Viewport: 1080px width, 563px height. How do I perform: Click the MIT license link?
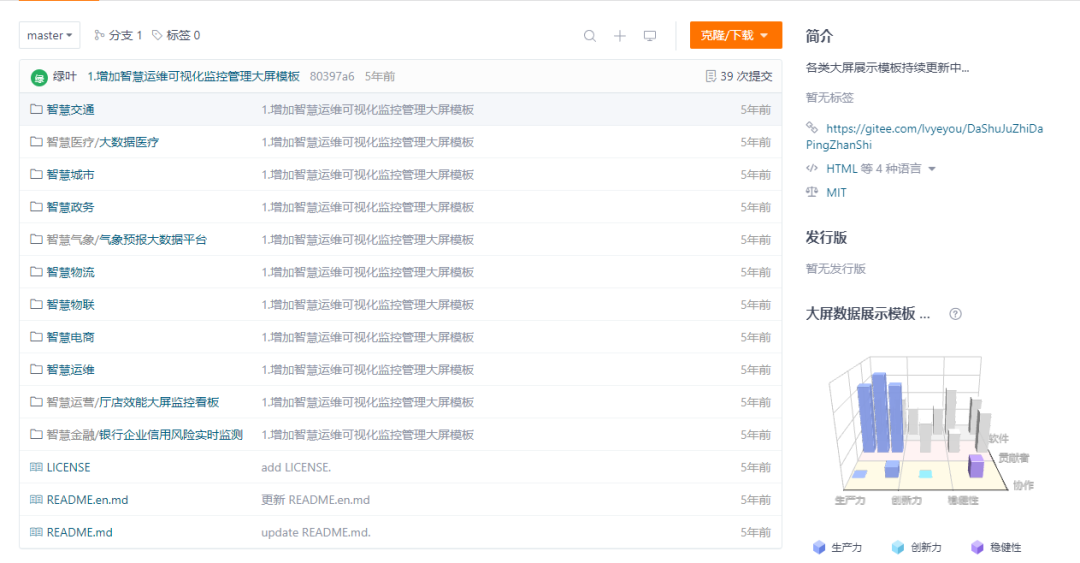836,192
